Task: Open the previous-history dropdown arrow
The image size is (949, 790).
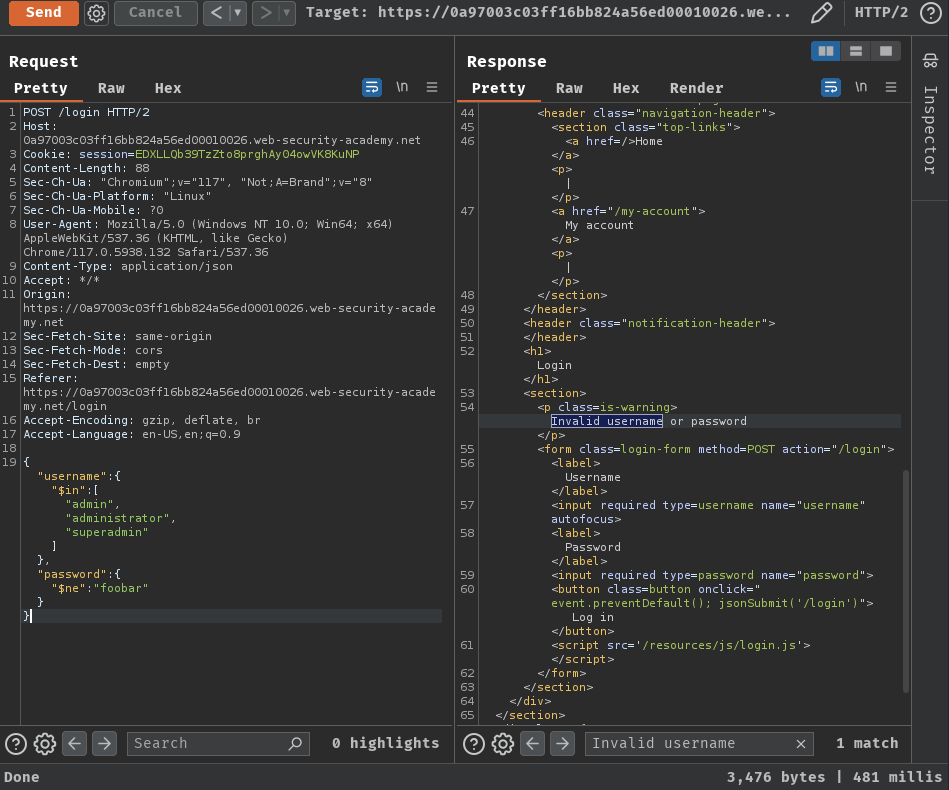Action: click(x=238, y=13)
